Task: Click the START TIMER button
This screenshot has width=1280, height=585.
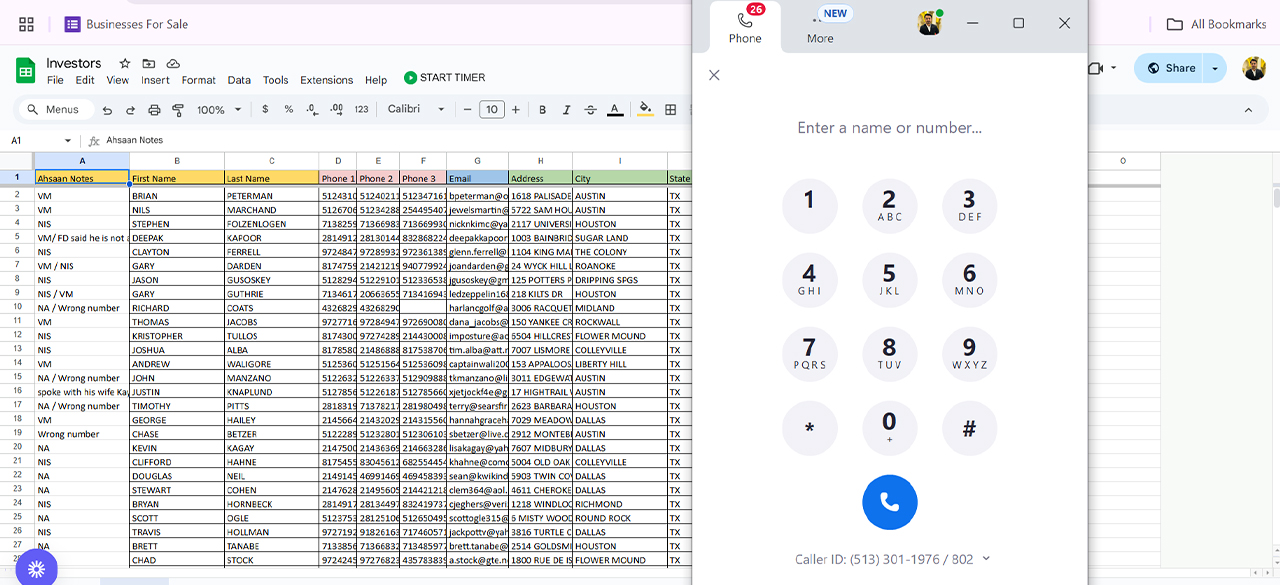Action: coord(444,78)
